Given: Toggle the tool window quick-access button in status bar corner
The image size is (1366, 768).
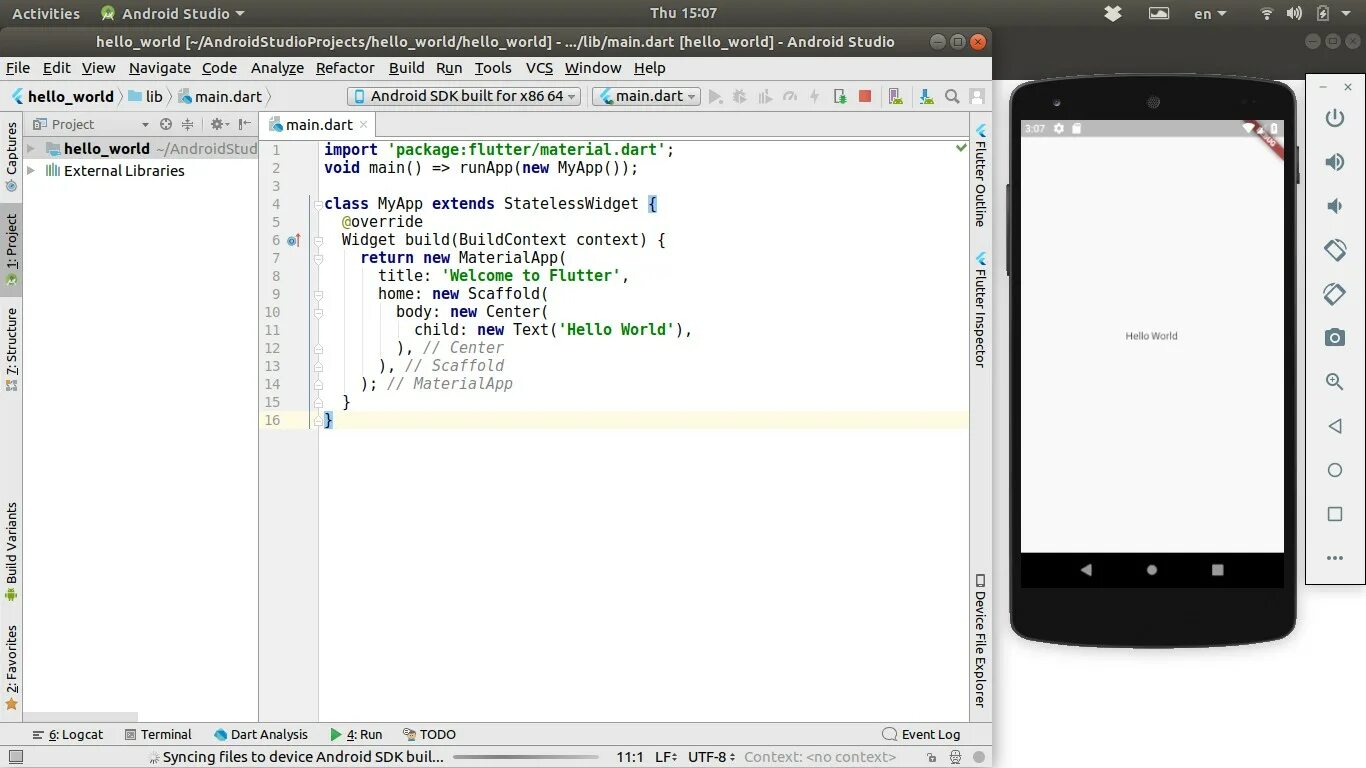Looking at the screenshot, I should tap(14, 758).
